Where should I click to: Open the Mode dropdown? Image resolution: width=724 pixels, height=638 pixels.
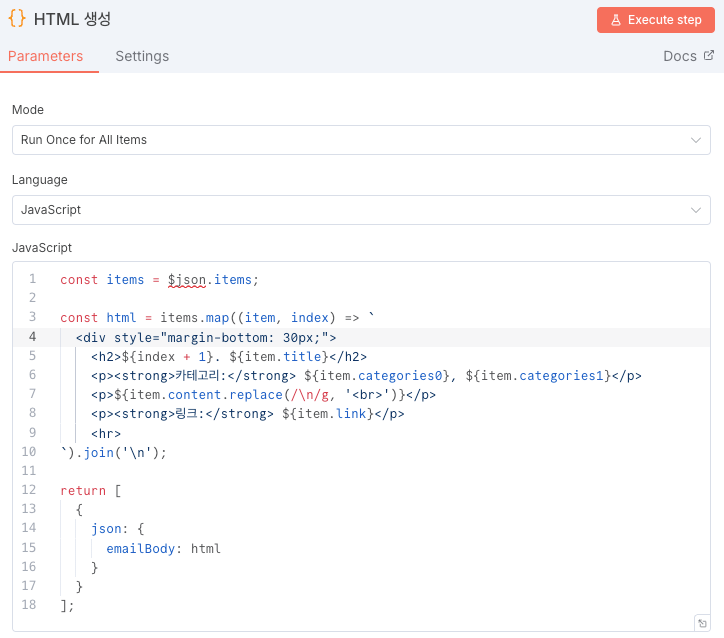pyautogui.click(x=361, y=140)
